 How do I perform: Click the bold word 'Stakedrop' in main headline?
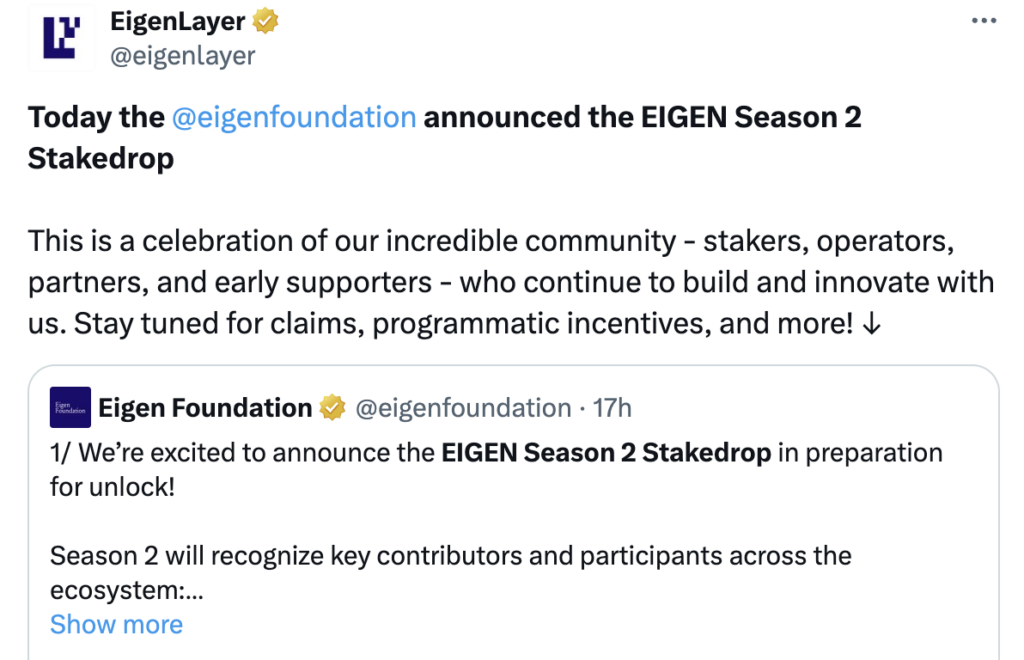(101, 159)
